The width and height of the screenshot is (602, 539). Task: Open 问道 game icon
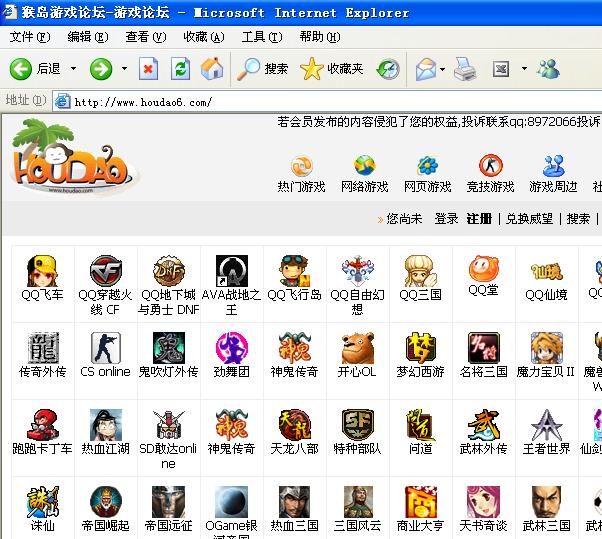click(420, 425)
